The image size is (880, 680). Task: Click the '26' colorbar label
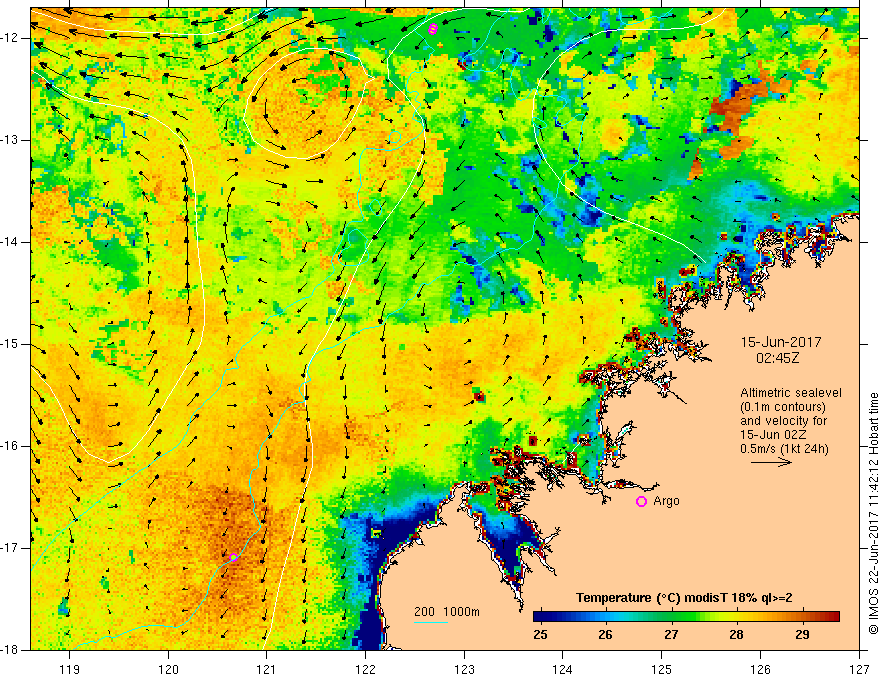pos(605,635)
